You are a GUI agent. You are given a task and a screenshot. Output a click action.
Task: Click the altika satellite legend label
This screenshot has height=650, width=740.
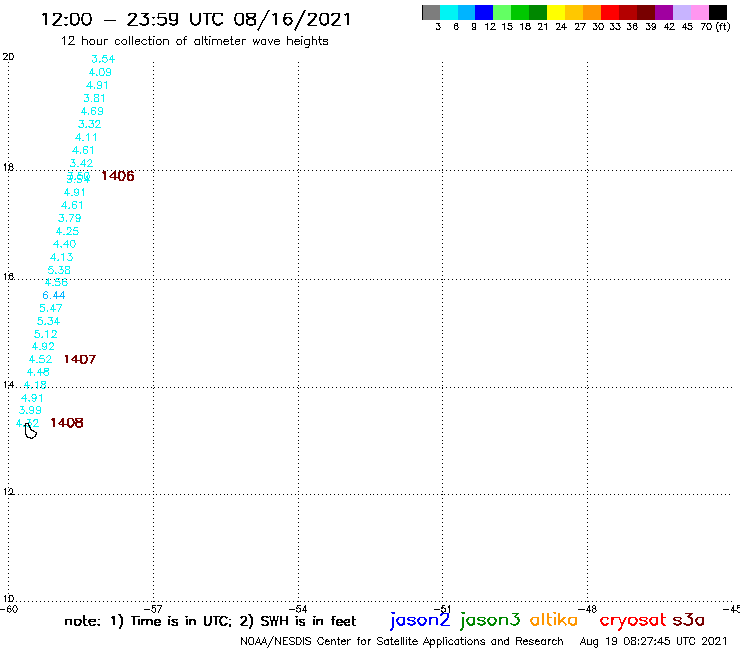pos(553,620)
